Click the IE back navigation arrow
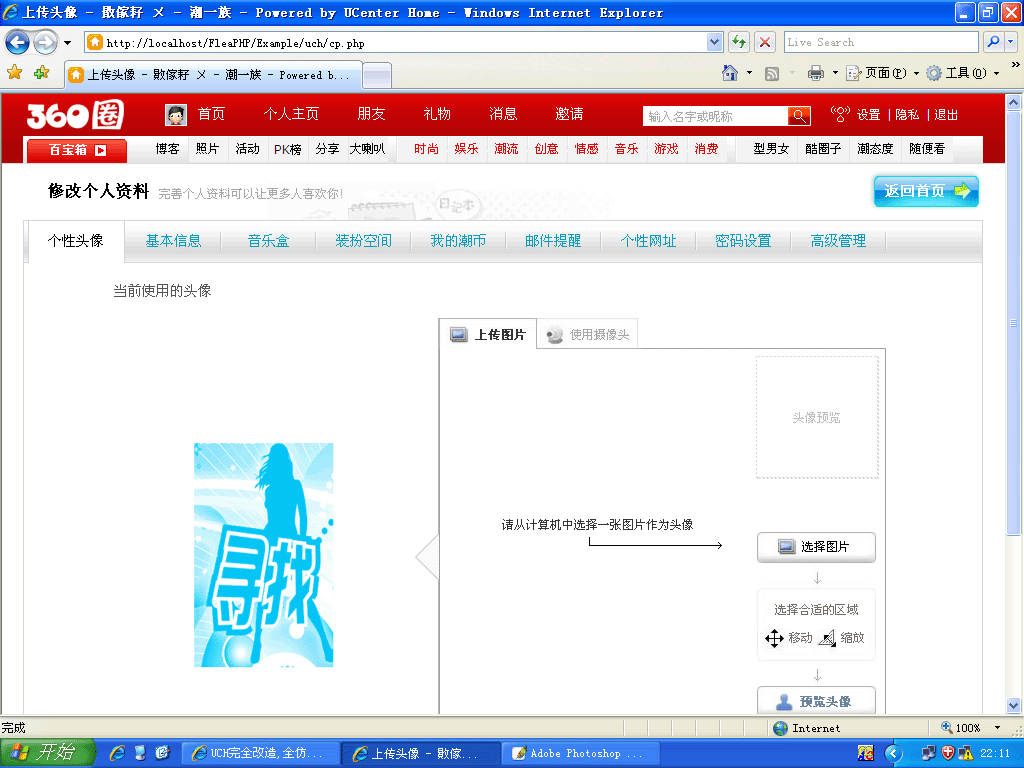The height and width of the screenshot is (768, 1024). click(18, 43)
